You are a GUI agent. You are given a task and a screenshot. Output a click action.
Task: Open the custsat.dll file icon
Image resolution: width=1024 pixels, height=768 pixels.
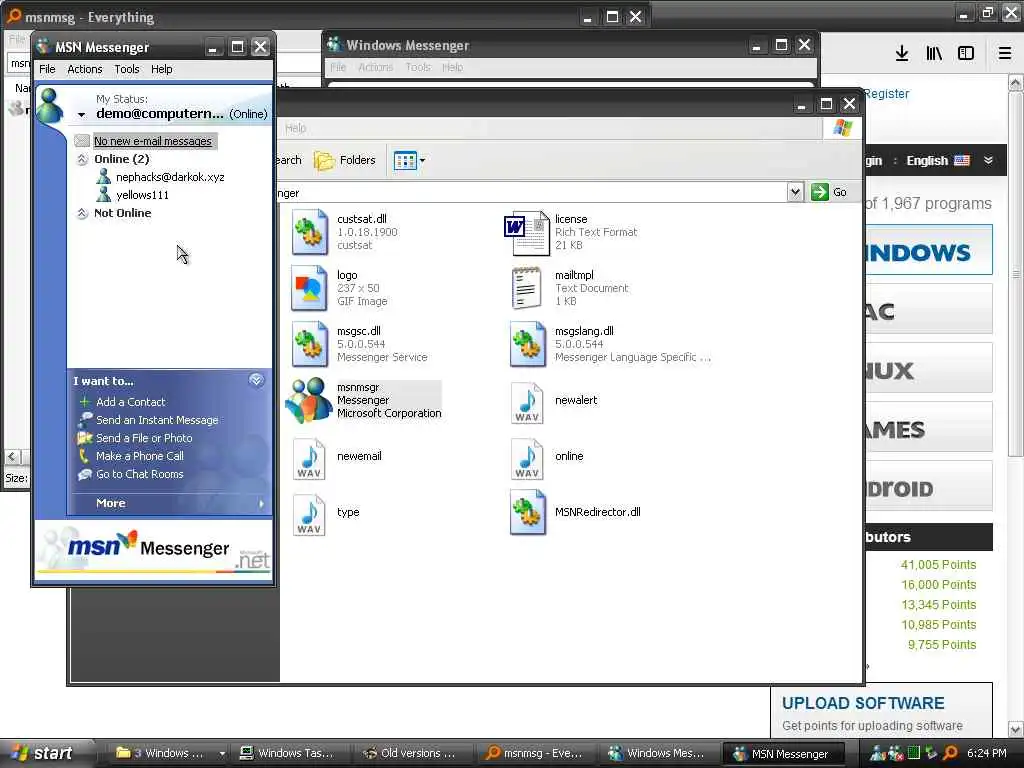click(x=310, y=232)
